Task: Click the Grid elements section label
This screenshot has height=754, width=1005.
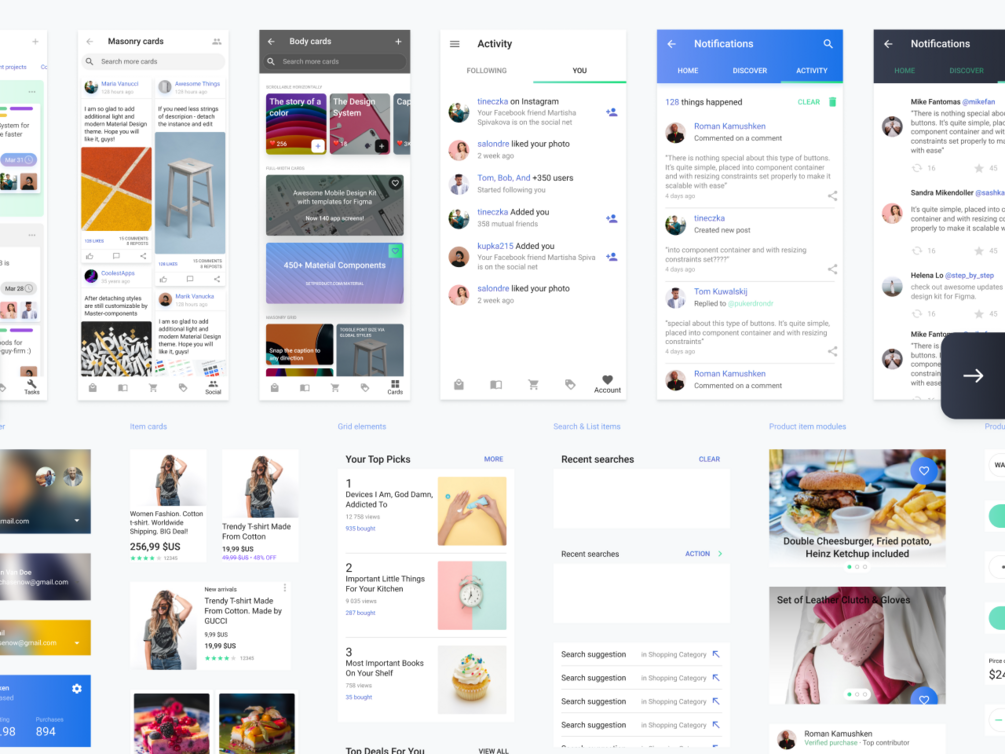Action: coord(361,426)
